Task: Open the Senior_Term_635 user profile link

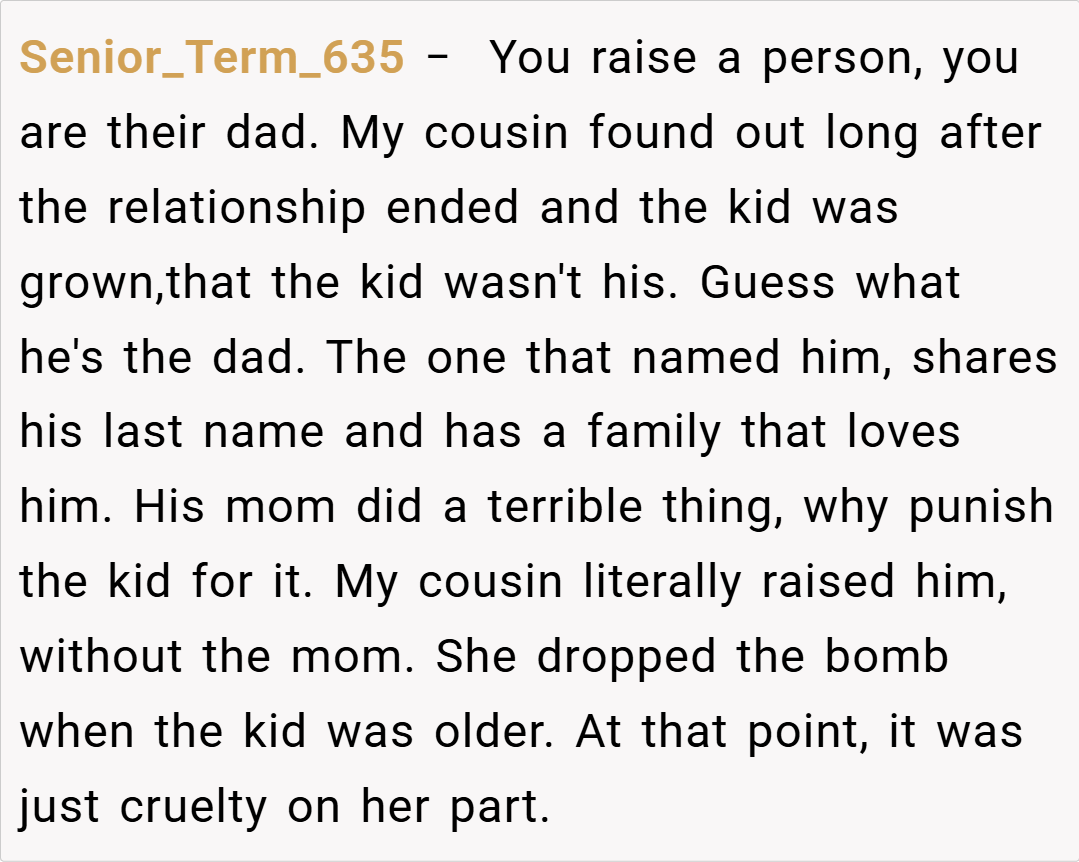Action: click(212, 58)
